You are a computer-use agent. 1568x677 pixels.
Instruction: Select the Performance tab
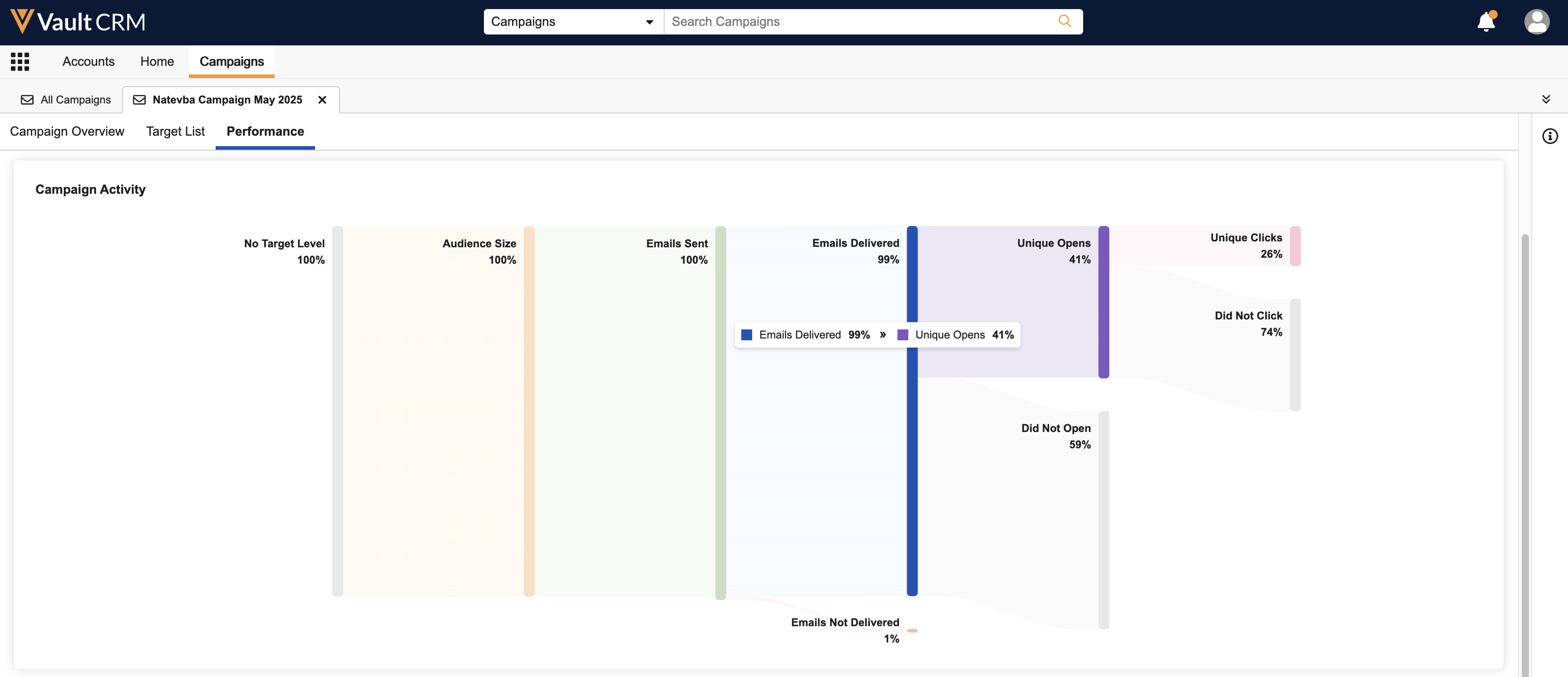tap(265, 132)
